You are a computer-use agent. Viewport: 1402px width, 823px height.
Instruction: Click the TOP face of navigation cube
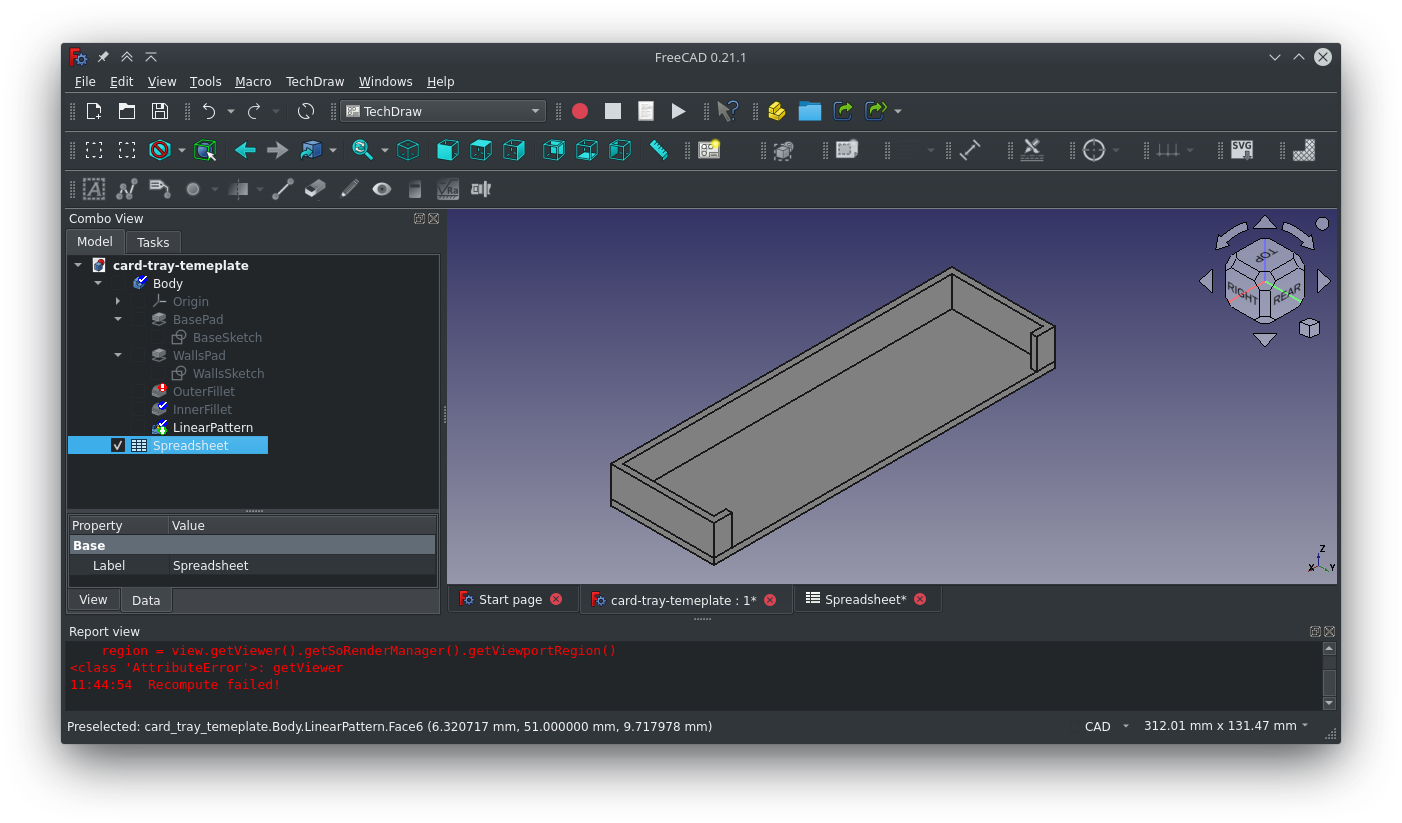pyautogui.click(x=1266, y=257)
